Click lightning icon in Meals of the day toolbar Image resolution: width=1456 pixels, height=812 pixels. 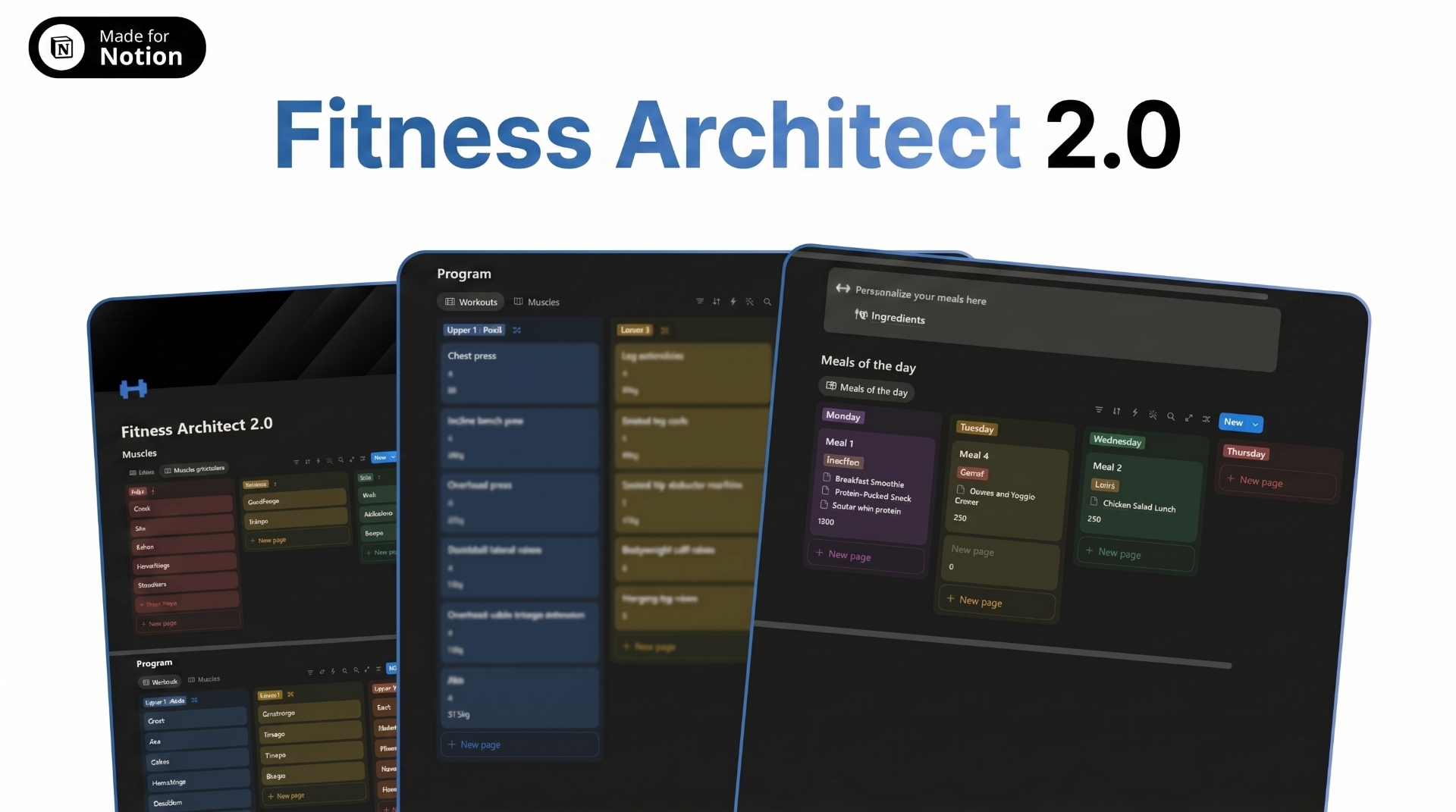[x=1134, y=413]
